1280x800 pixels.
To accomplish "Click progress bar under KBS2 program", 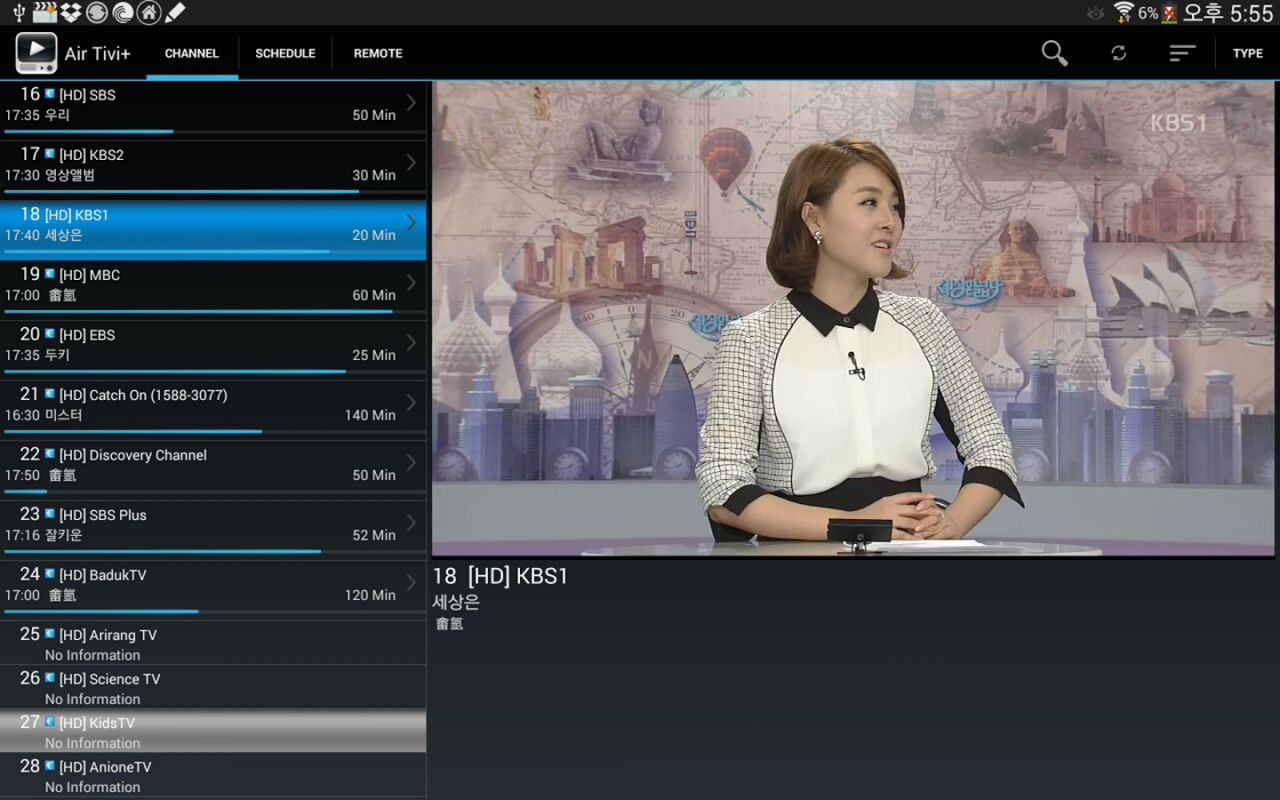I will pos(214,191).
